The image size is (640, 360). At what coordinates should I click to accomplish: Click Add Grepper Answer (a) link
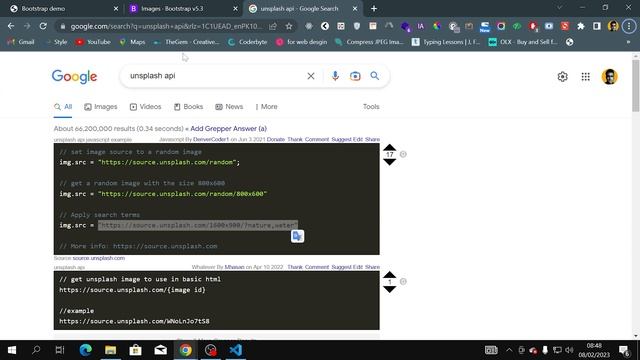click(x=229, y=129)
